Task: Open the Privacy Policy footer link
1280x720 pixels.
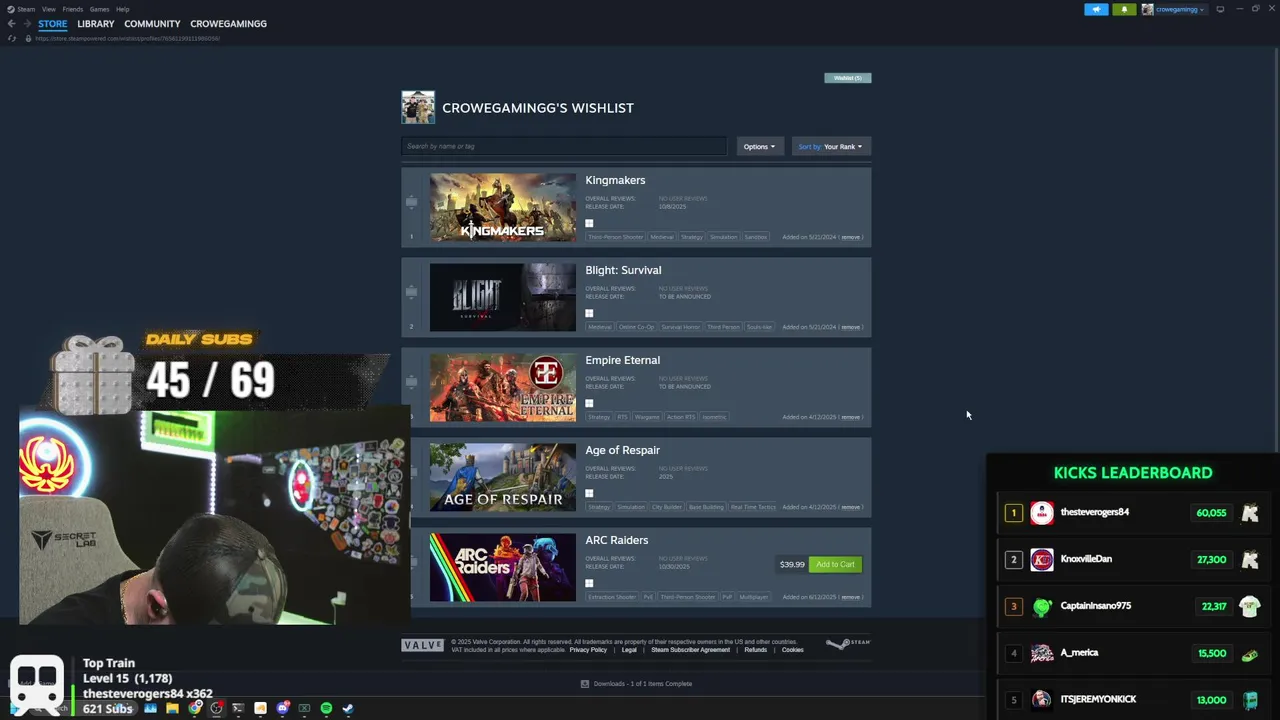Action: (x=588, y=650)
